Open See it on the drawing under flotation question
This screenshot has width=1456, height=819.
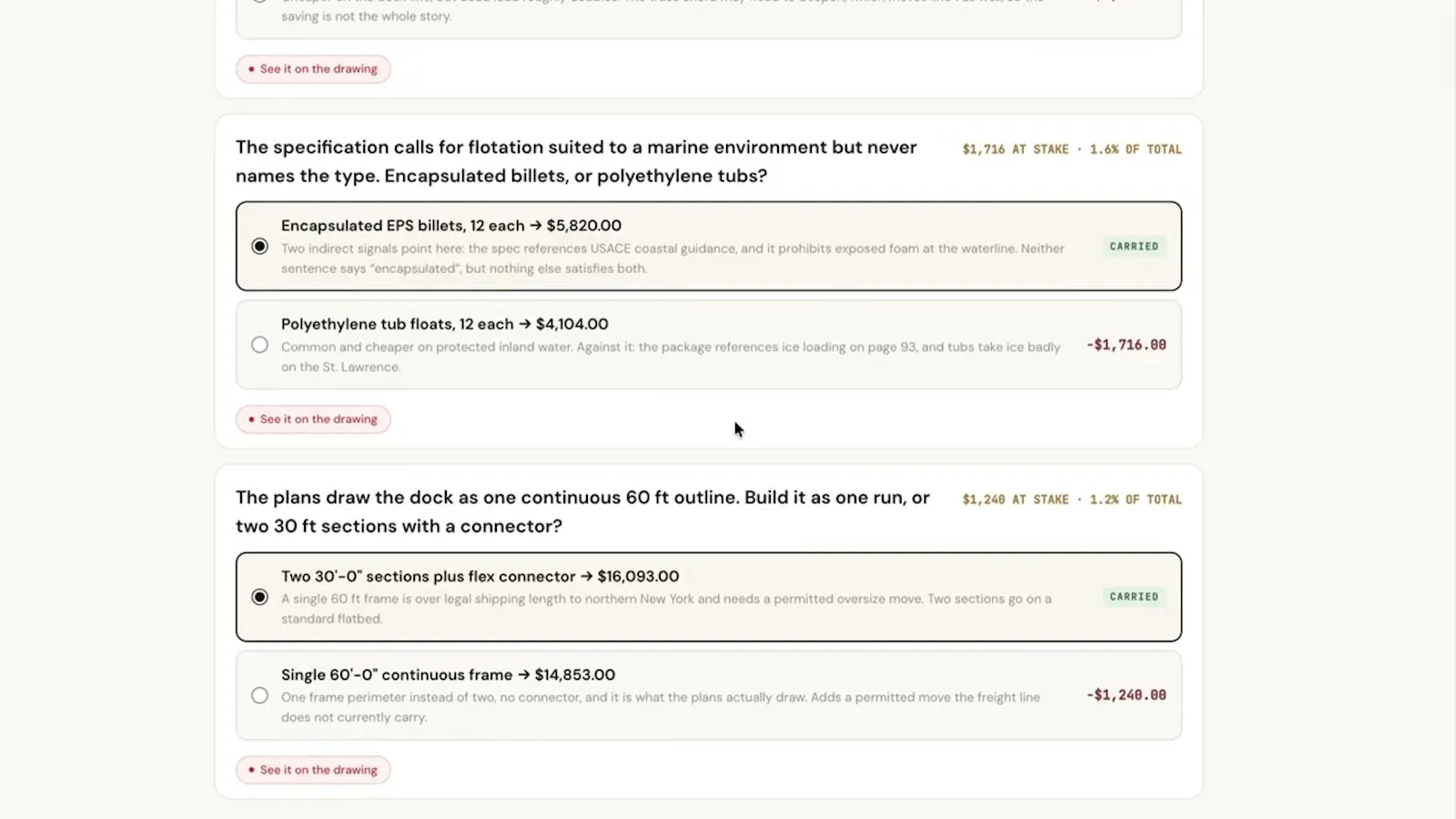click(x=313, y=420)
